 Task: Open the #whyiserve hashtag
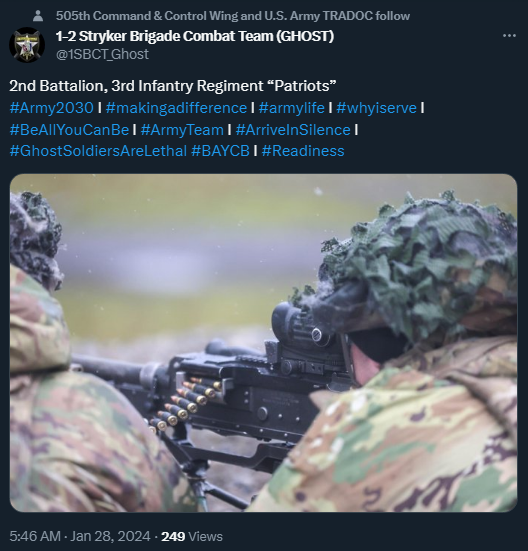point(376,108)
